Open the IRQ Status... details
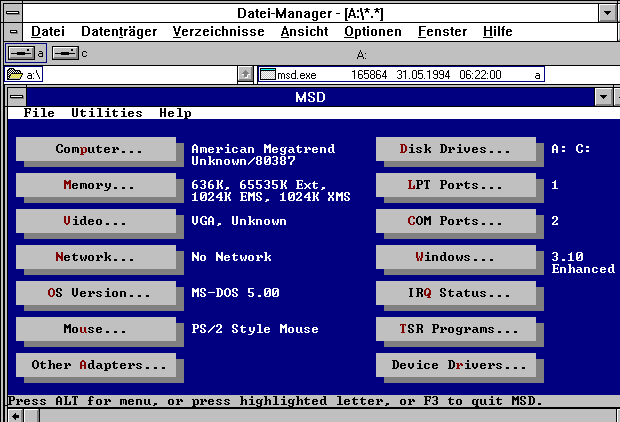Screen dimensions: 620x422 coord(456,293)
